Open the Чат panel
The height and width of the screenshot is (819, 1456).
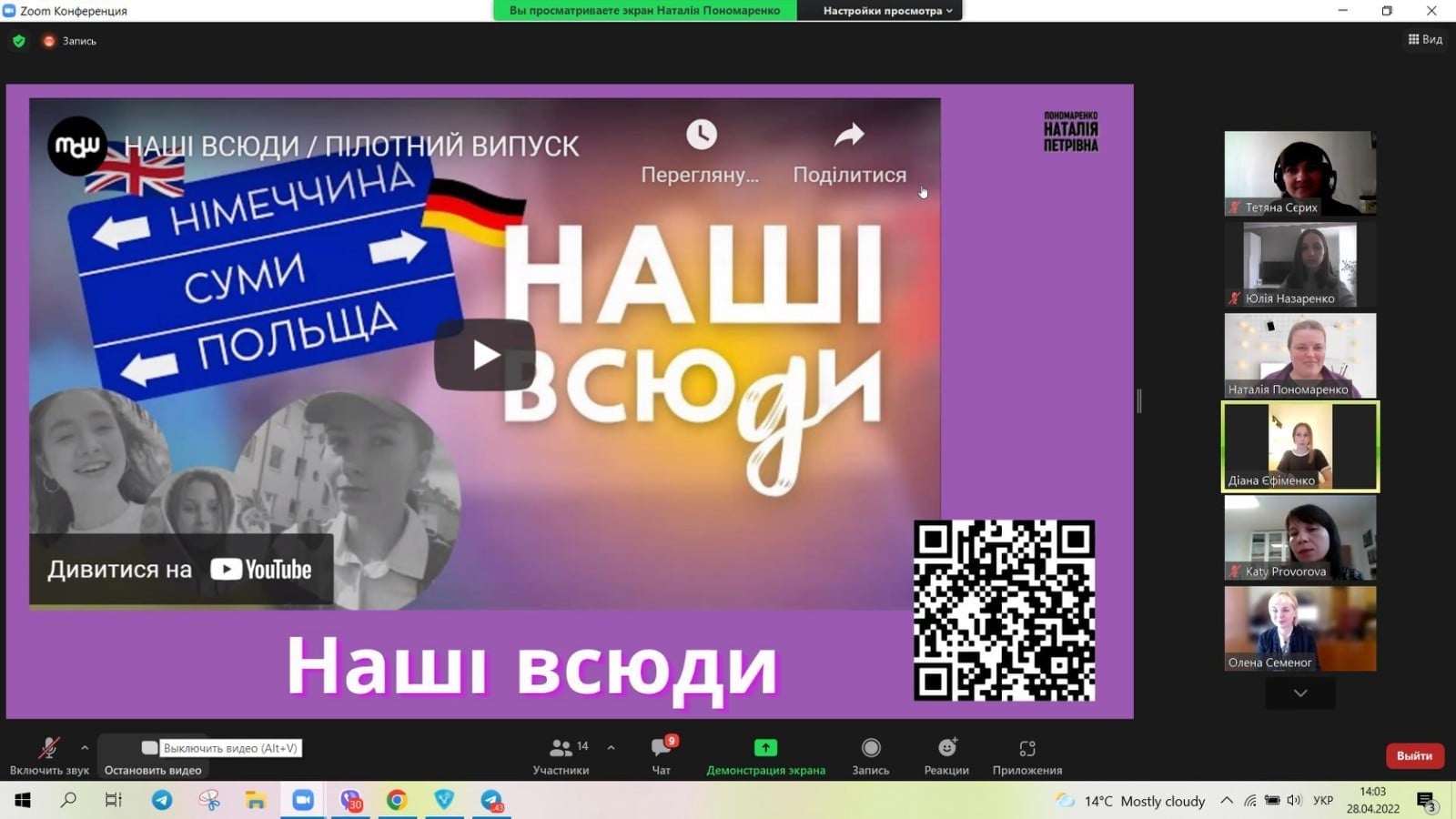point(662,756)
